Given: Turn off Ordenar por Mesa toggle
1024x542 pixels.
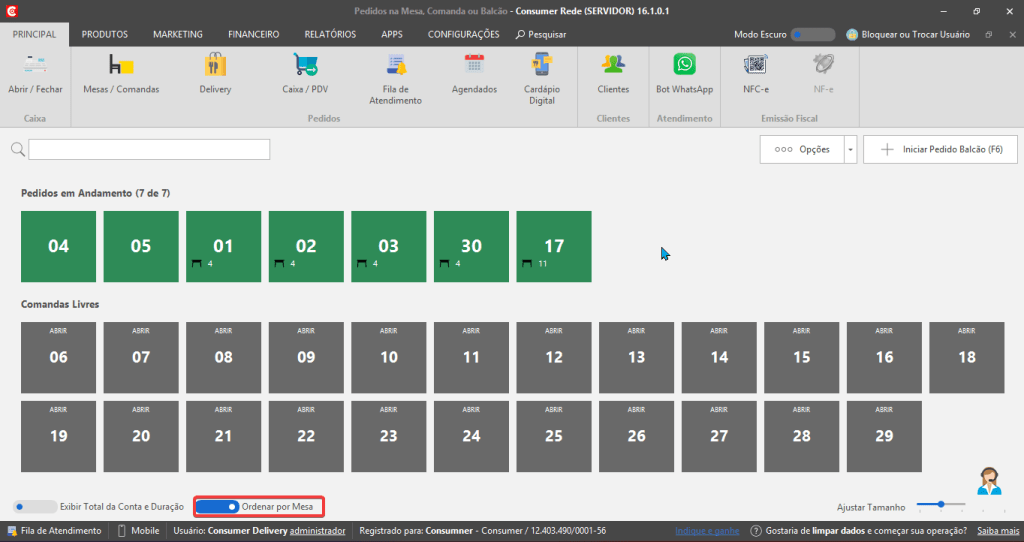Looking at the screenshot, I should pyautogui.click(x=217, y=507).
